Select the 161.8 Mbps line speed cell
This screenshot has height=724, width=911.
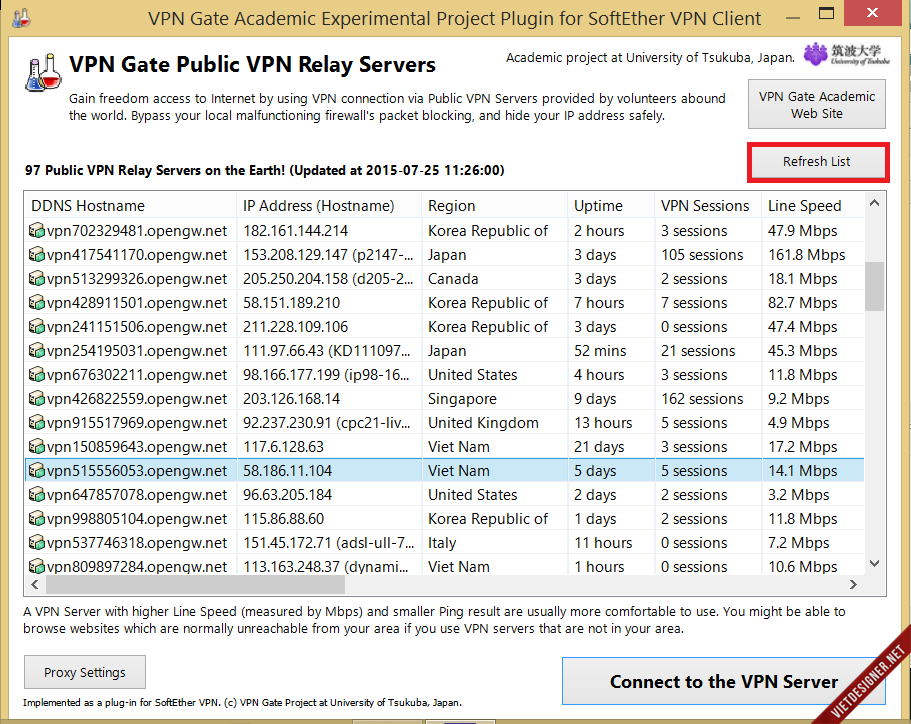[x=806, y=255]
